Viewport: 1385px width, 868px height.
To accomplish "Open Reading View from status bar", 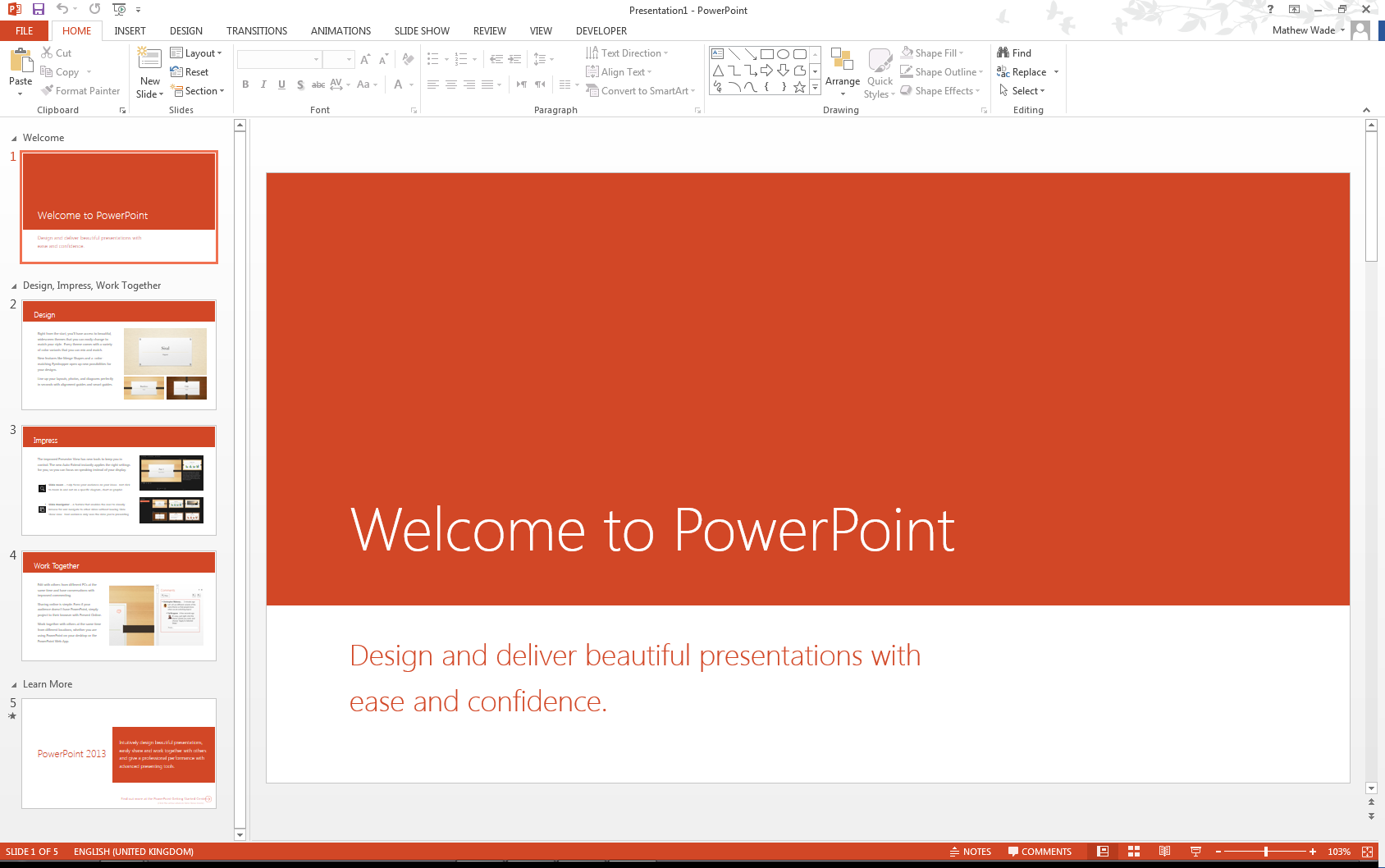I will point(1164,852).
